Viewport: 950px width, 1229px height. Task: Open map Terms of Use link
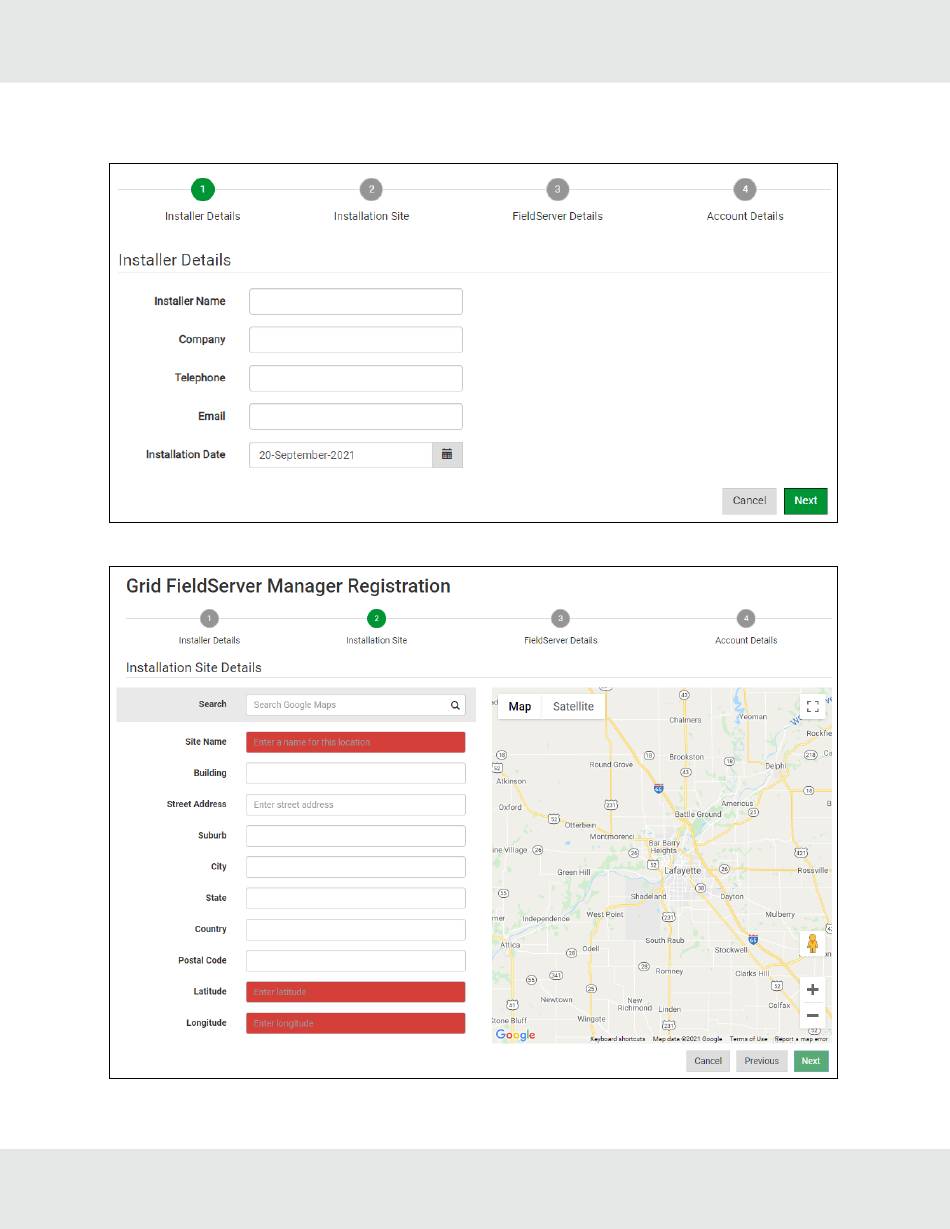click(x=748, y=1039)
